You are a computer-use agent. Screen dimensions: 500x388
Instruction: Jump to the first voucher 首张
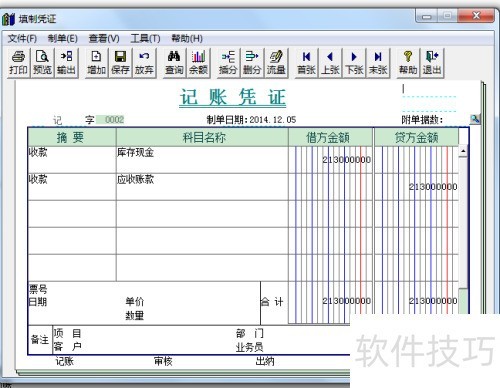point(306,63)
